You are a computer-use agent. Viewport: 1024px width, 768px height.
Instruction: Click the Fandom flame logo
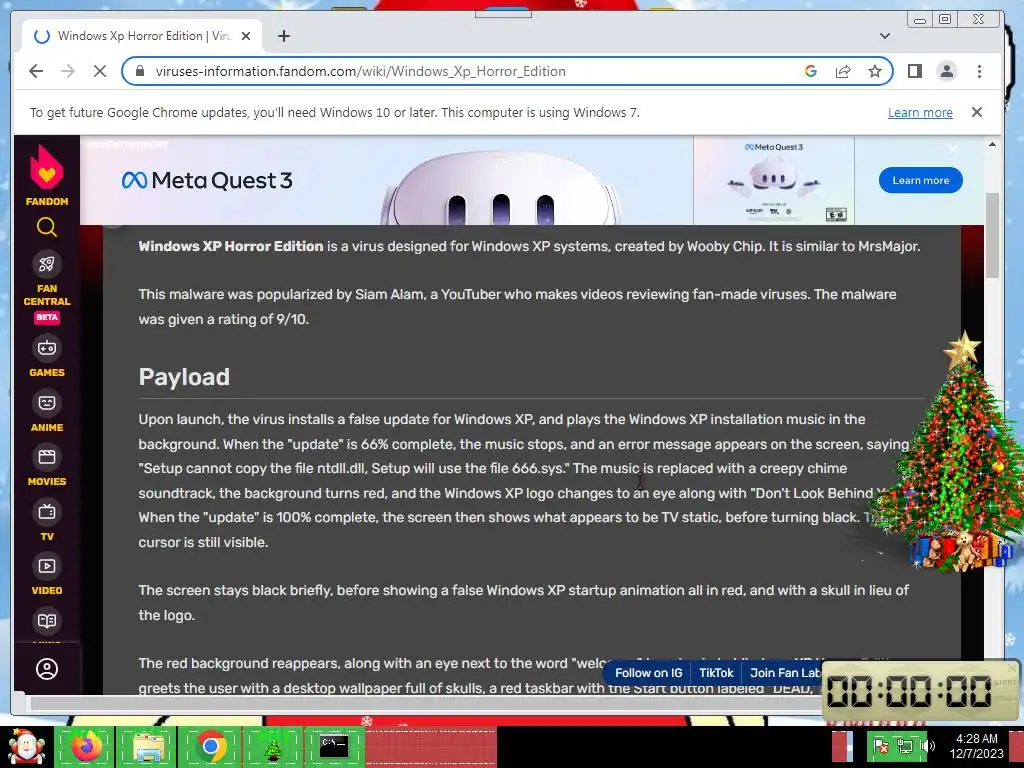46,167
